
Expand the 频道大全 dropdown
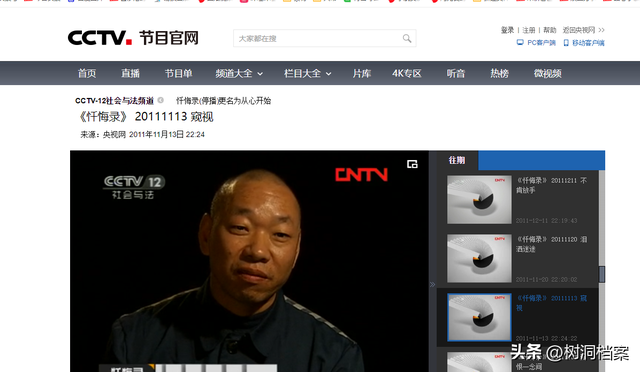tap(239, 74)
